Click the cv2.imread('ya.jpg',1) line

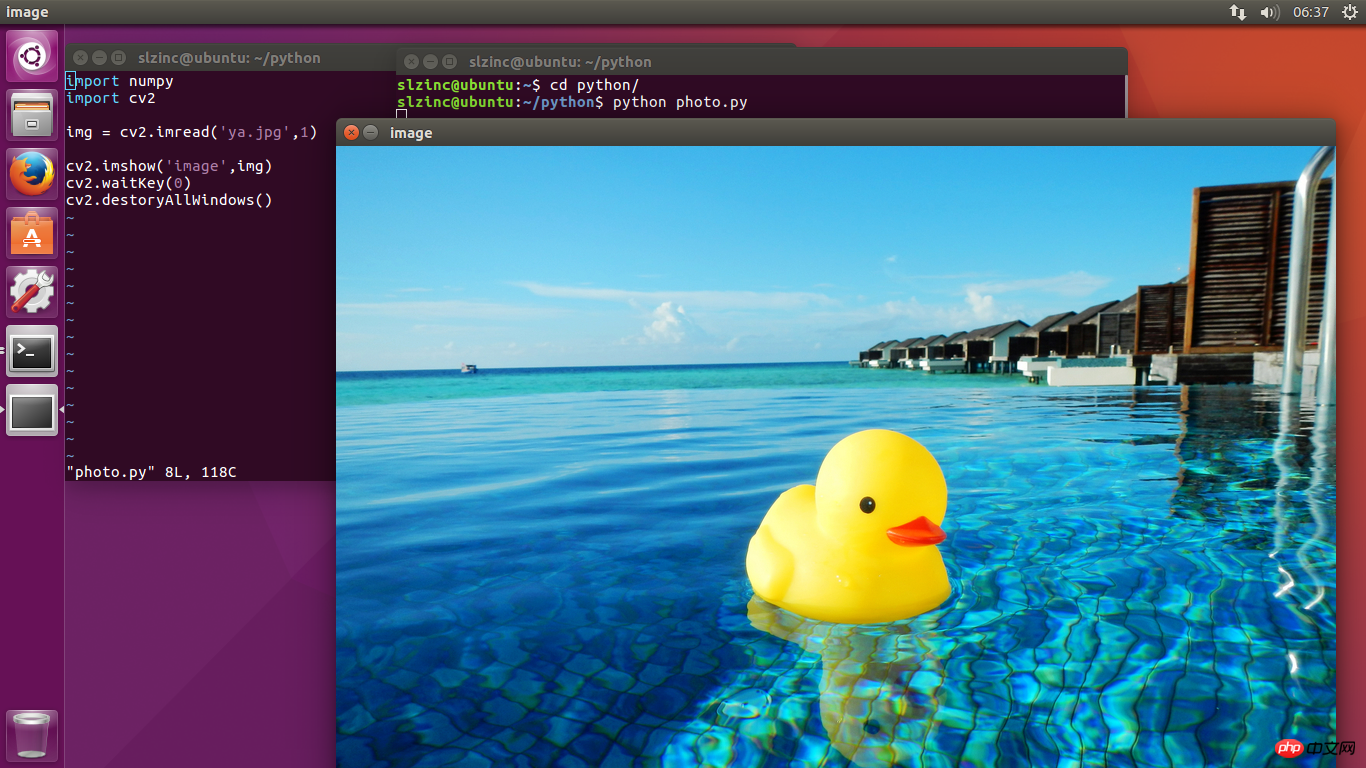(x=191, y=132)
